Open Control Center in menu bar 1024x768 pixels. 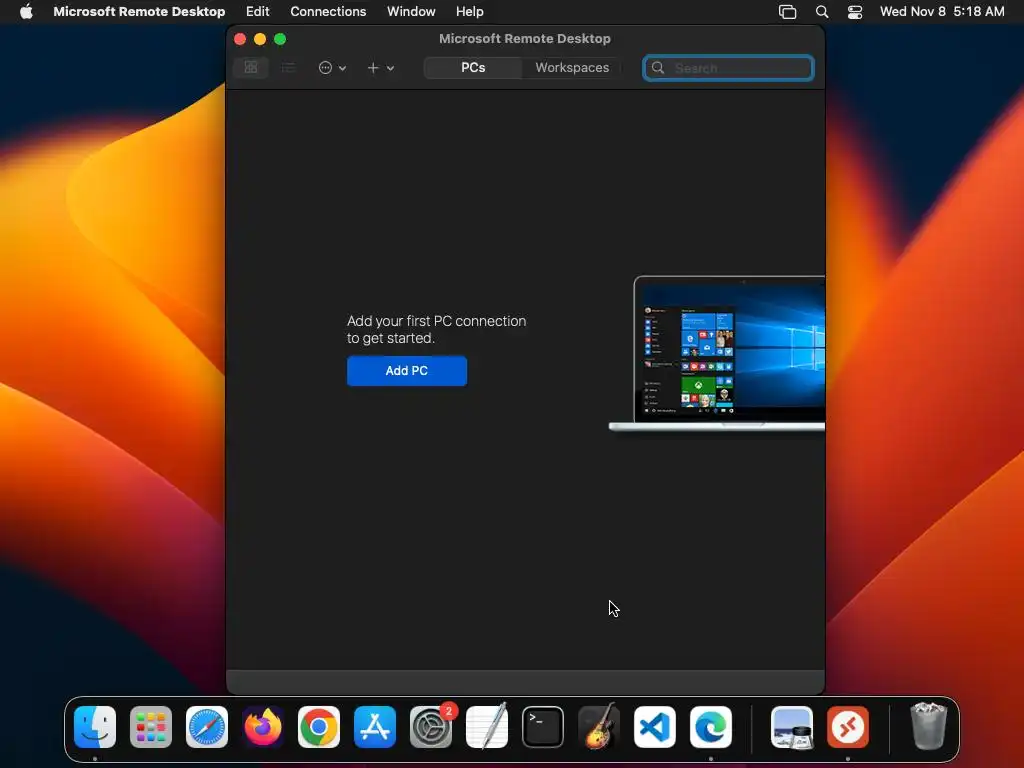tap(855, 12)
